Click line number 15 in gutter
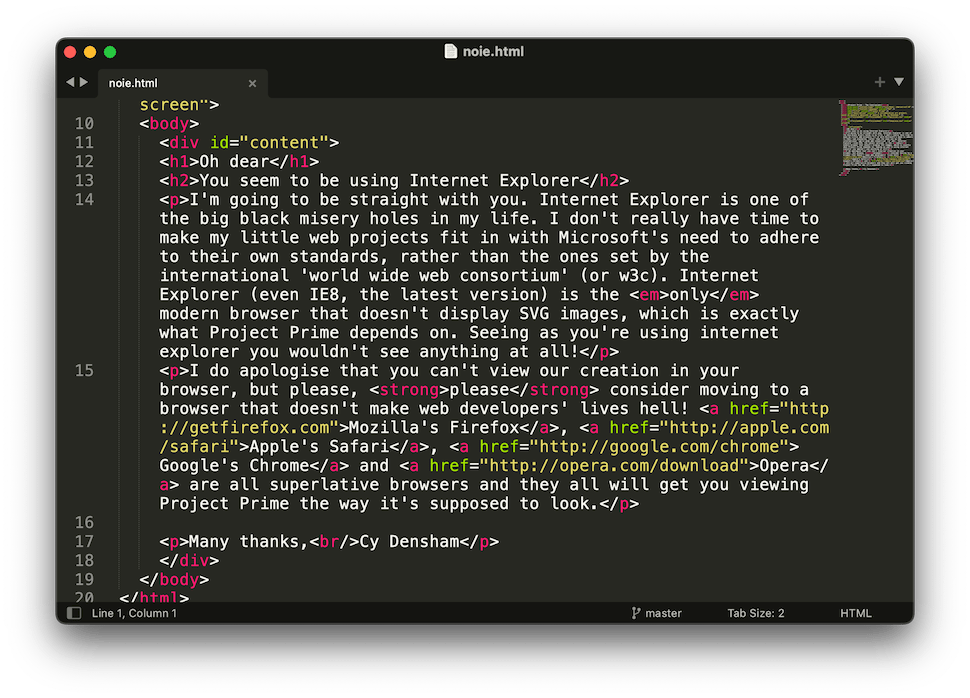This screenshot has width=970, height=698. tap(84, 371)
